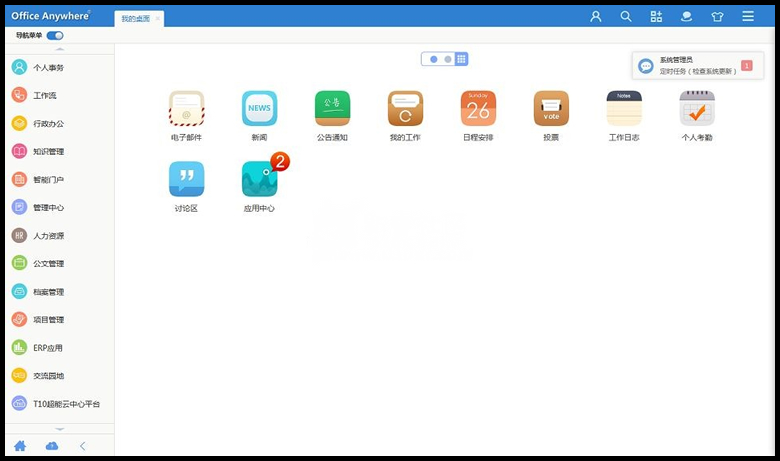Open the 系统管理员 notification popup

click(698, 65)
